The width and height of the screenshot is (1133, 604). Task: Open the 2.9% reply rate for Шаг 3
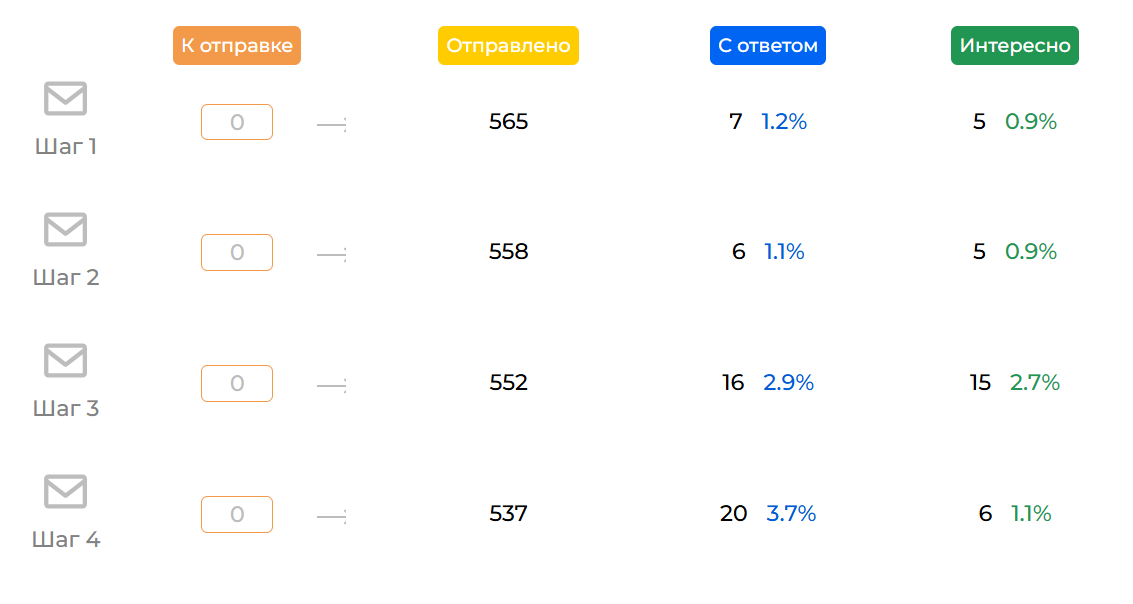click(789, 383)
